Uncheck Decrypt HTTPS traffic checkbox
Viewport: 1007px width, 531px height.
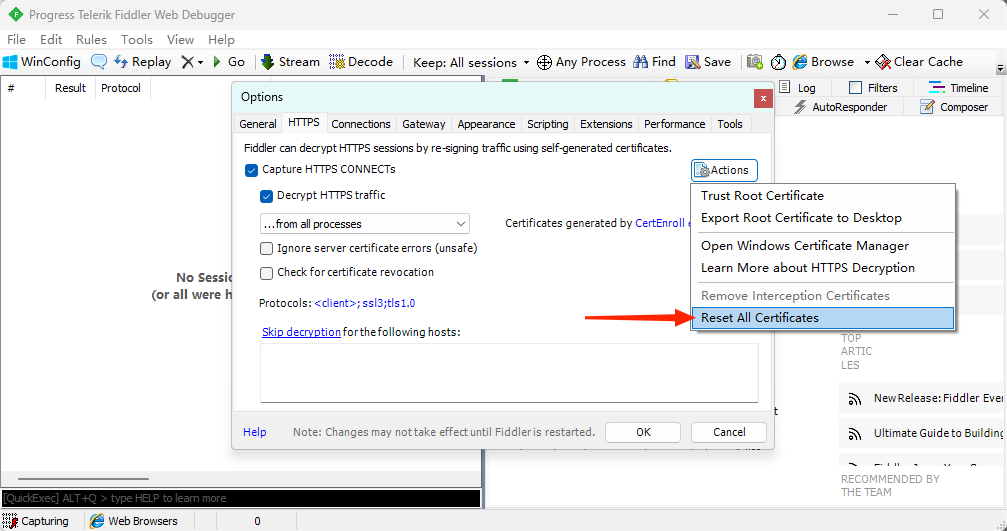coord(267,196)
